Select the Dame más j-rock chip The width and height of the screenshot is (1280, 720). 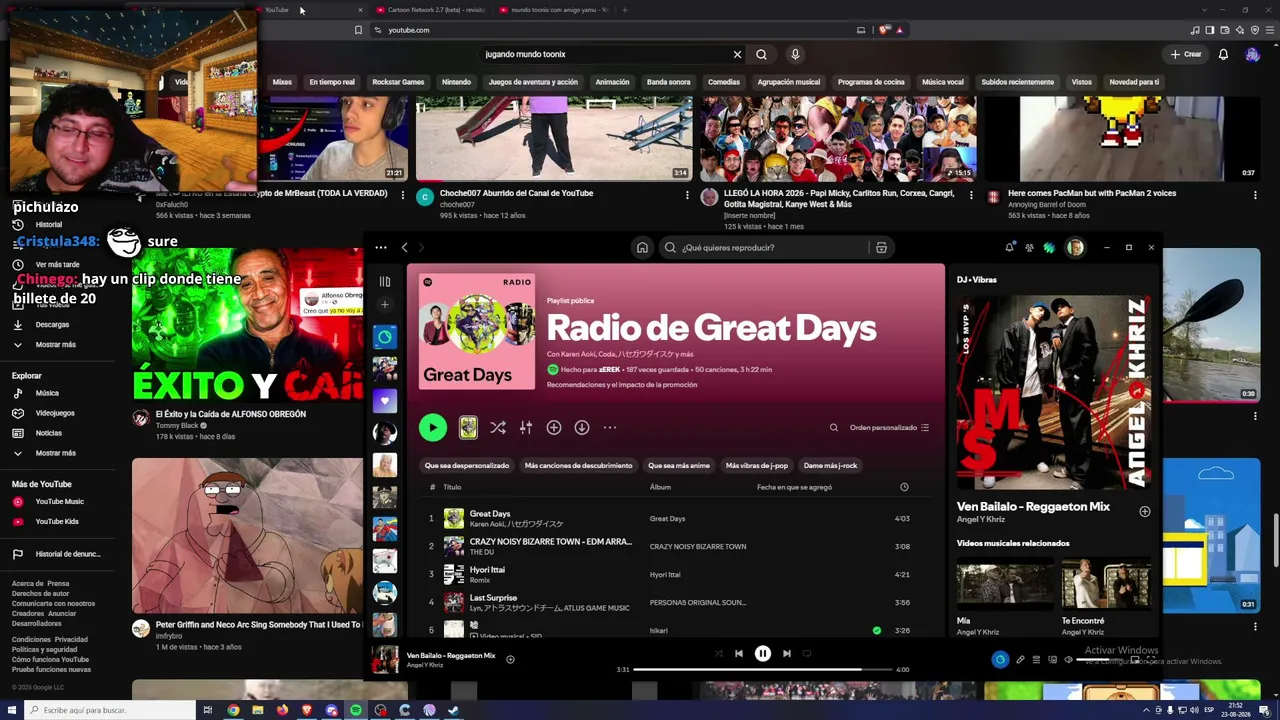click(830, 465)
